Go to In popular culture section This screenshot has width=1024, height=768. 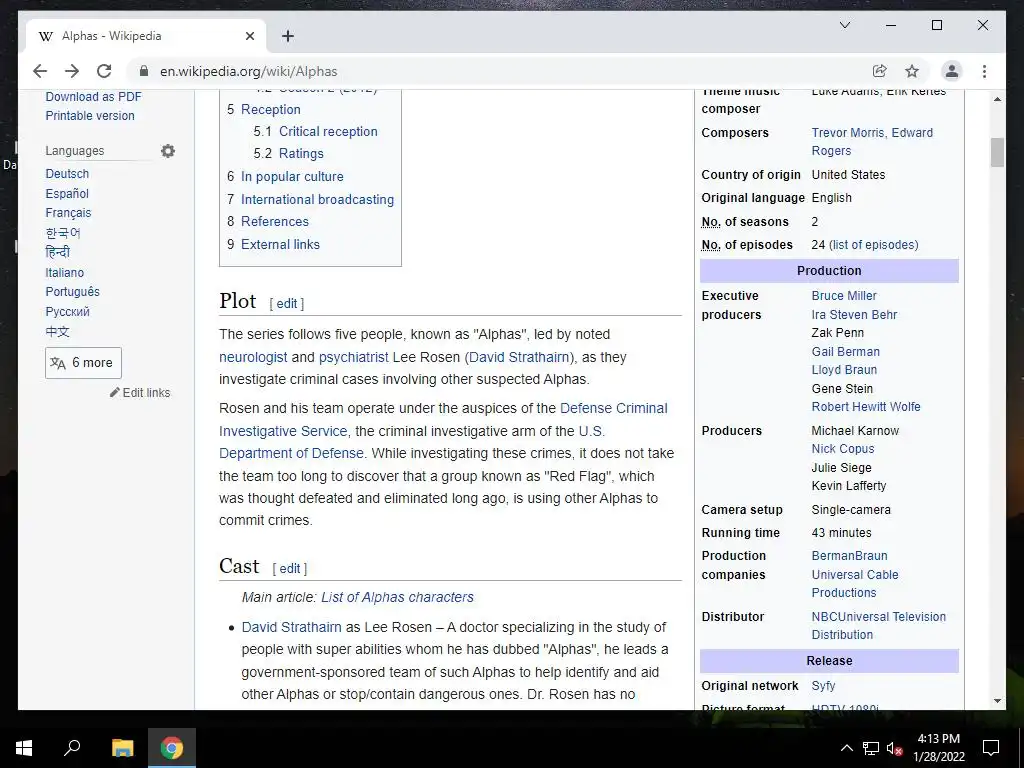pos(292,176)
